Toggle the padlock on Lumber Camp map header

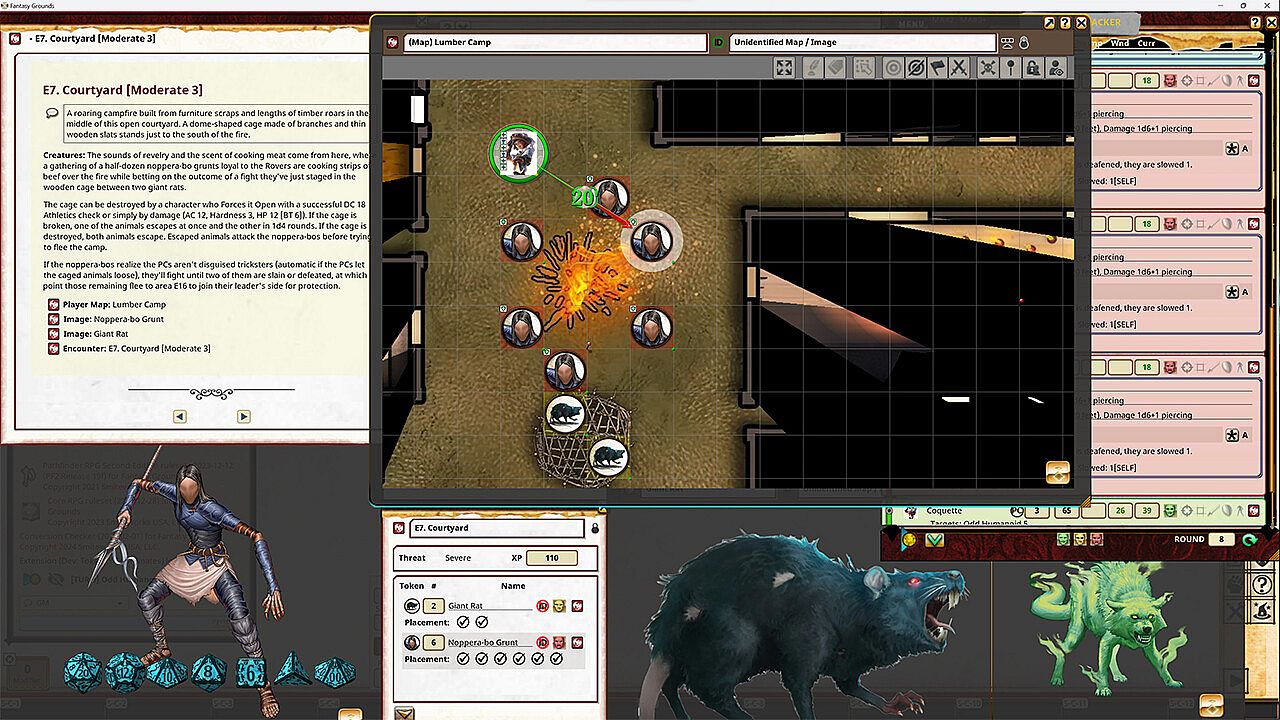(1024, 42)
